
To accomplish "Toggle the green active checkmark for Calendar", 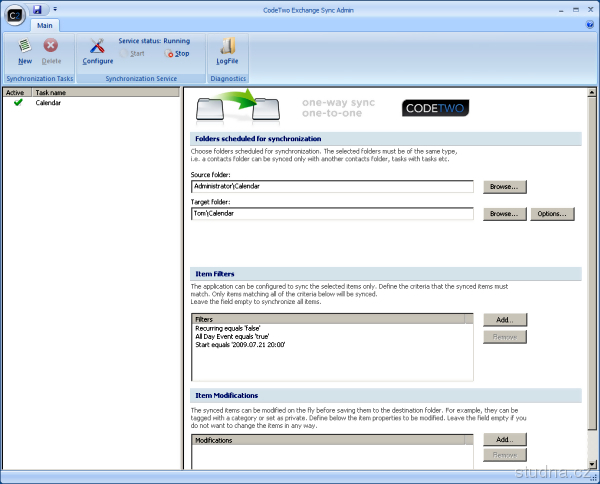I will tap(18, 103).
